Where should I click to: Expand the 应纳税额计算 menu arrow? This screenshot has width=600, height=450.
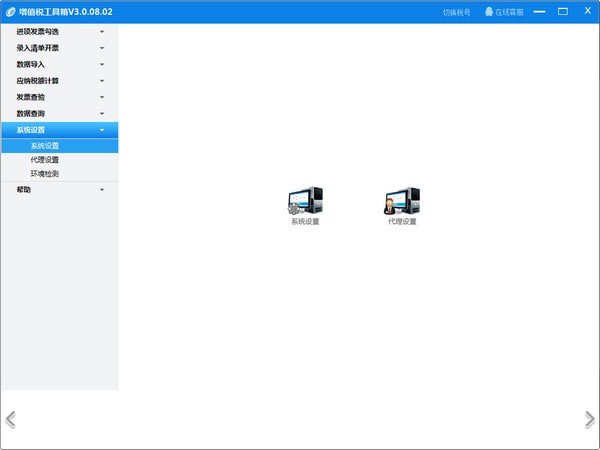[102, 81]
